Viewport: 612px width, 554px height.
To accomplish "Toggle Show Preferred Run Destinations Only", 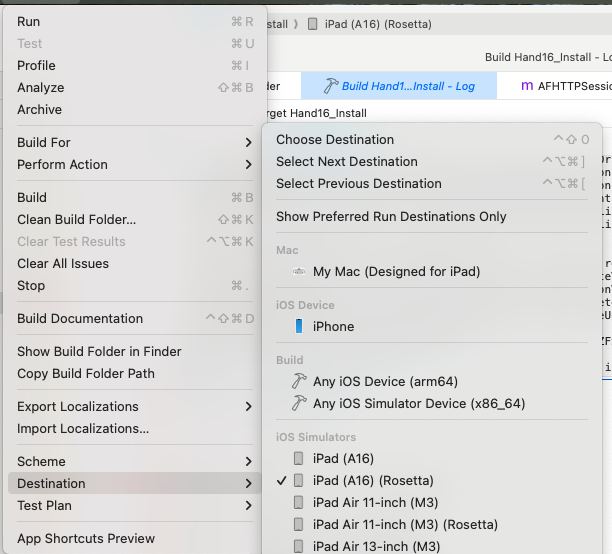I will click(x=432, y=216).
